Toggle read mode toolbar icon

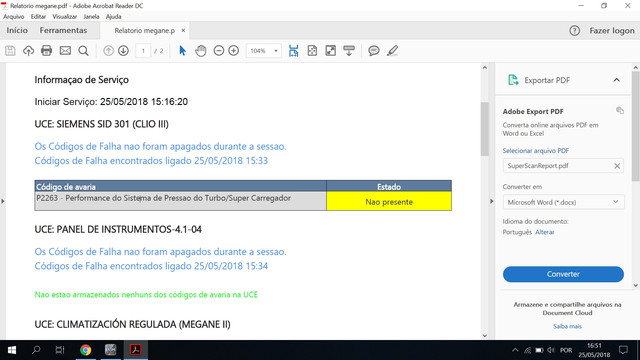click(349, 51)
